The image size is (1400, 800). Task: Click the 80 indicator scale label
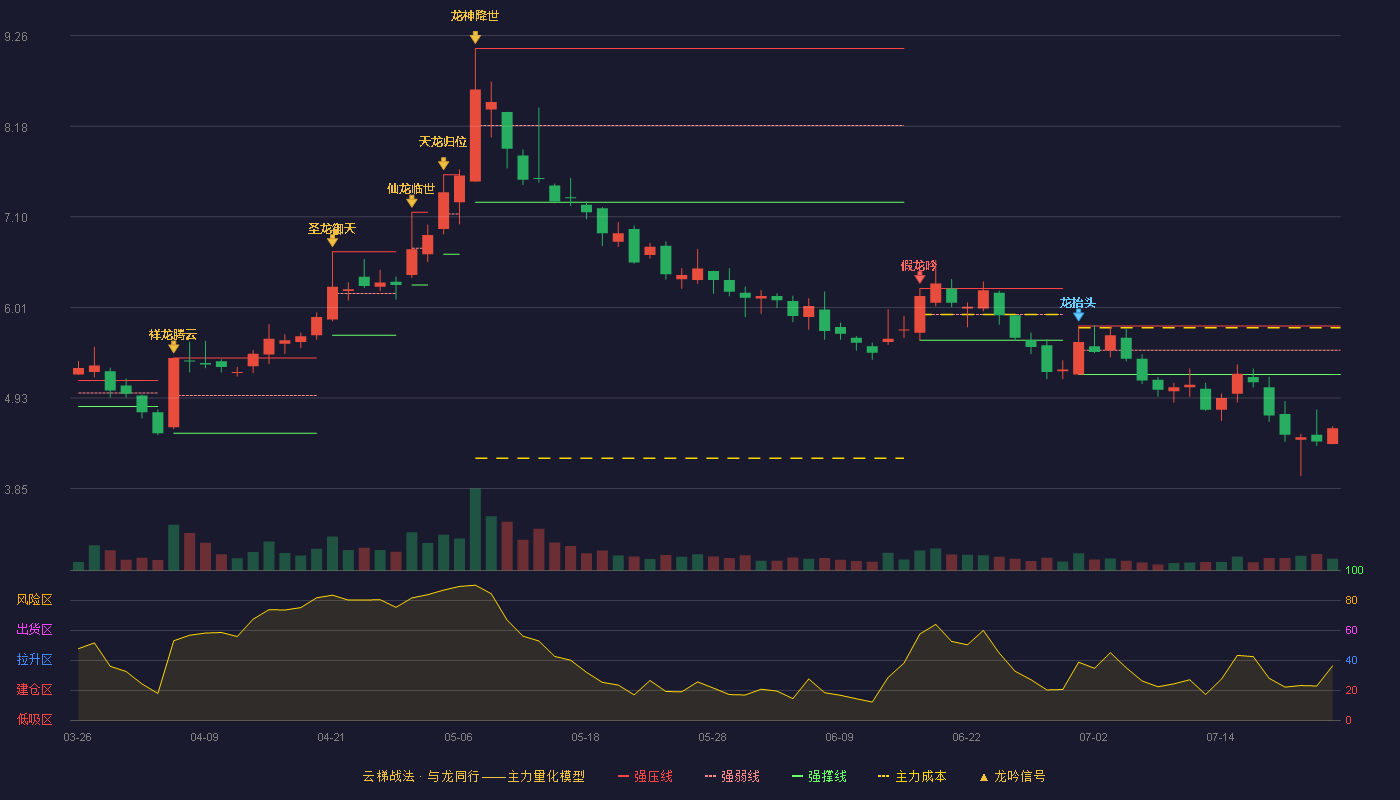coord(1351,601)
